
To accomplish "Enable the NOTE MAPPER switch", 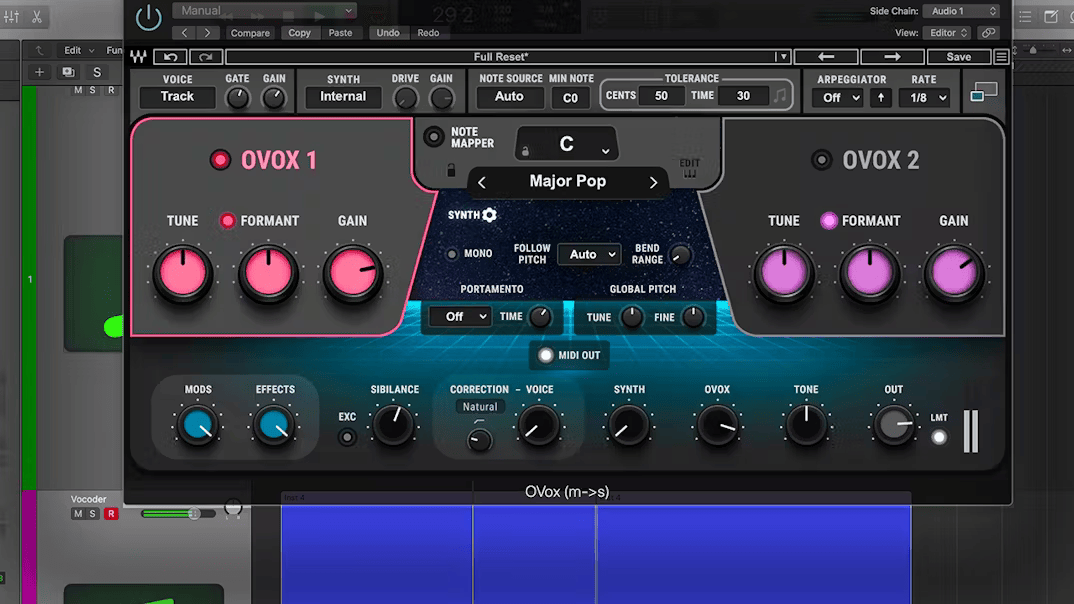I will click(434, 137).
